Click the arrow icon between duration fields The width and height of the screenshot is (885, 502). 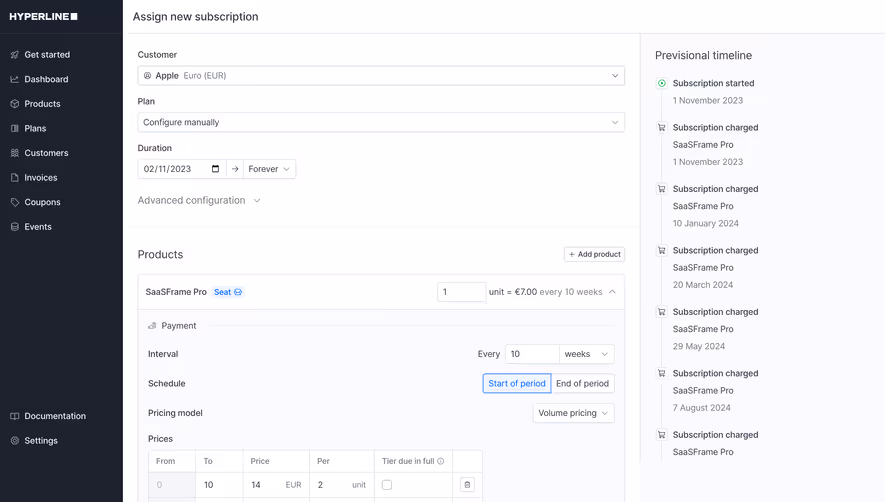point(235,169)
